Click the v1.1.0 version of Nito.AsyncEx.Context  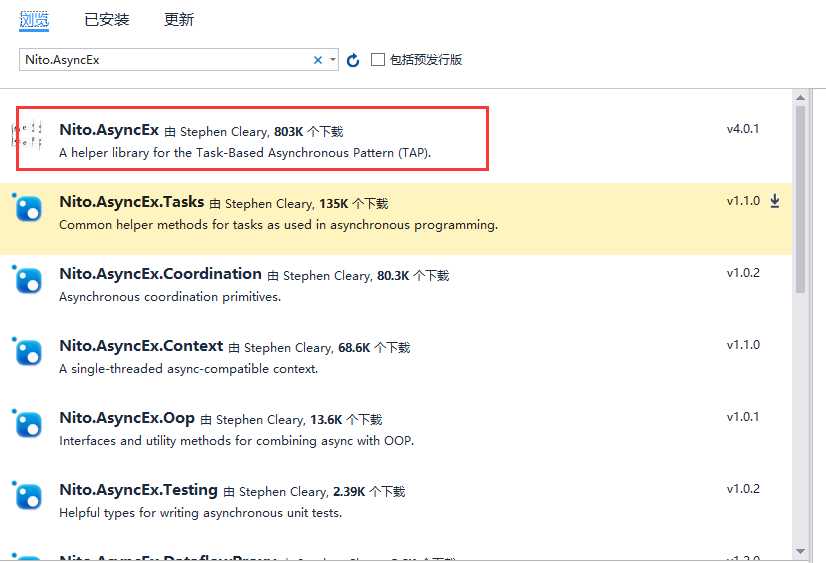[x=743, y=345]
